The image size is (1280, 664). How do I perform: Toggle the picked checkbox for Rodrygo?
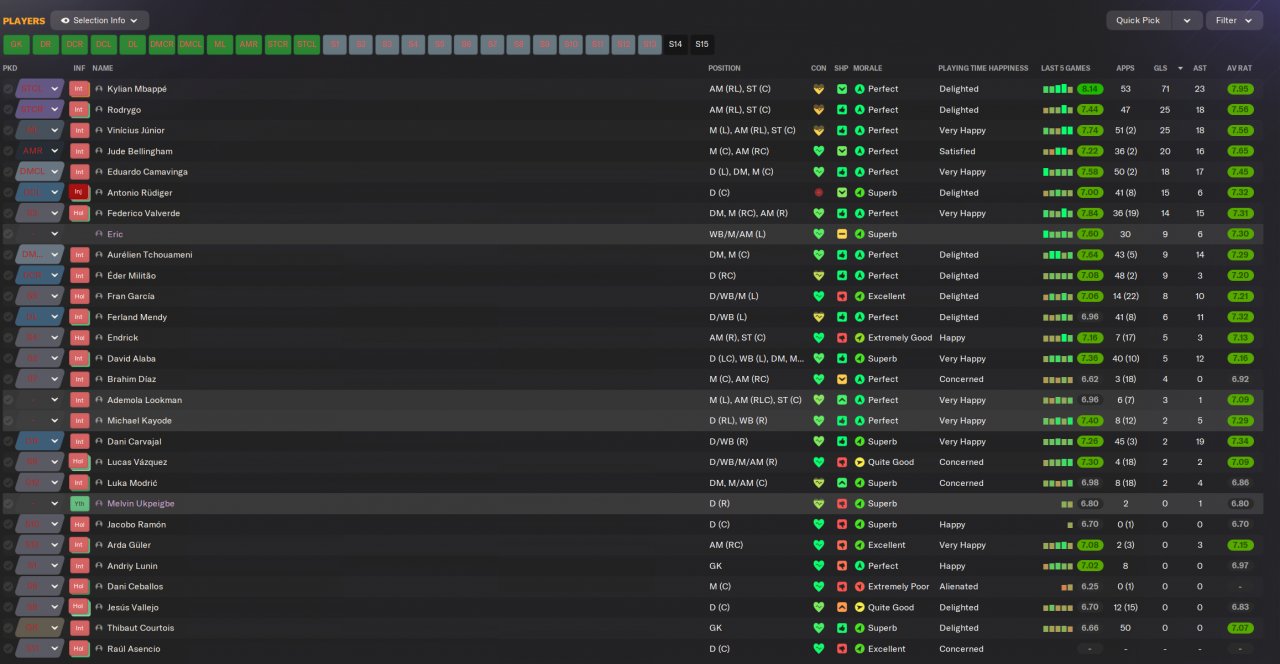point(8,110)
